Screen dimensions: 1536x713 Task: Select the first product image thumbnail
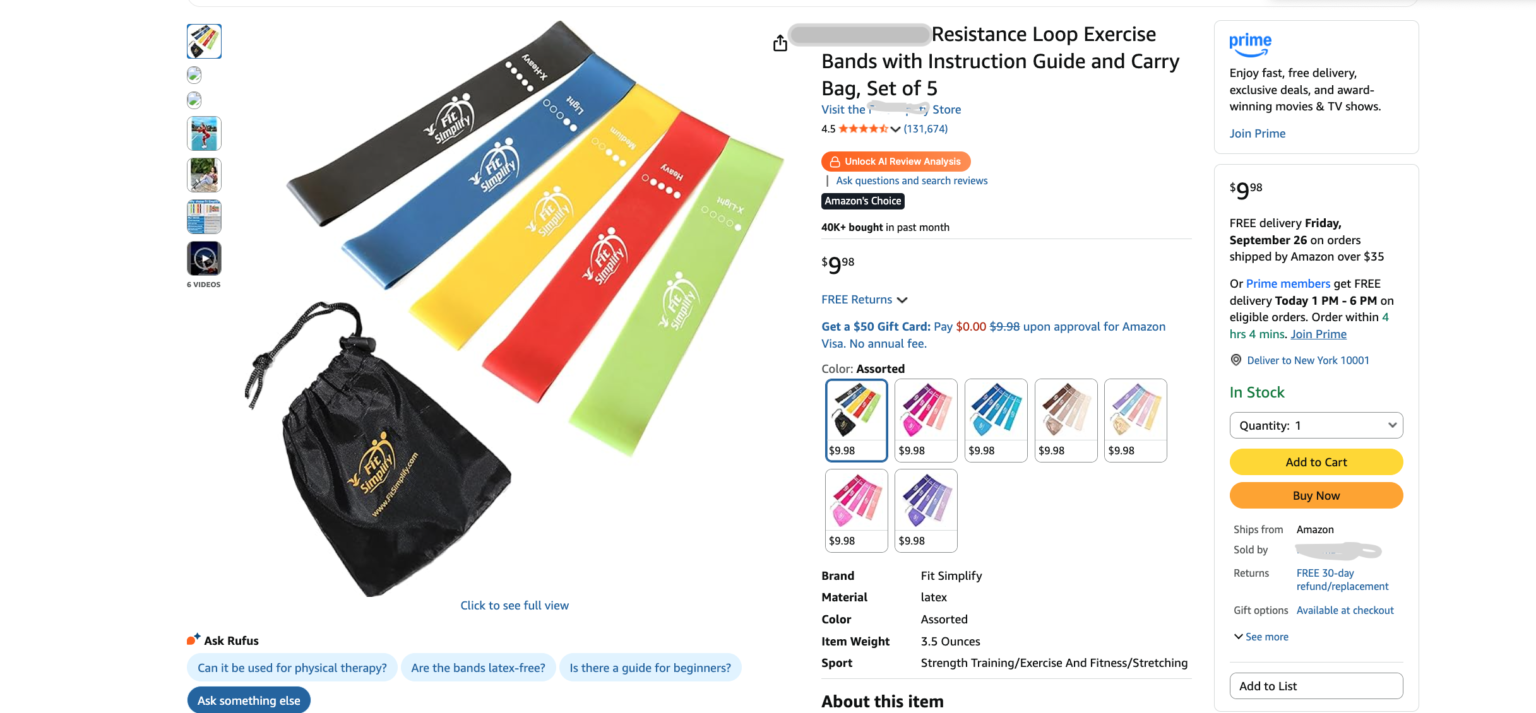(x=203, y=41)
